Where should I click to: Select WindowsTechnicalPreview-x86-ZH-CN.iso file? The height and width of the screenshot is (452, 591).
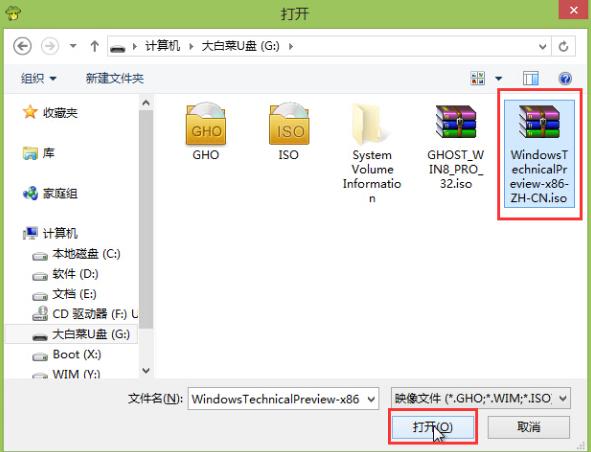(x=539, y=154)
